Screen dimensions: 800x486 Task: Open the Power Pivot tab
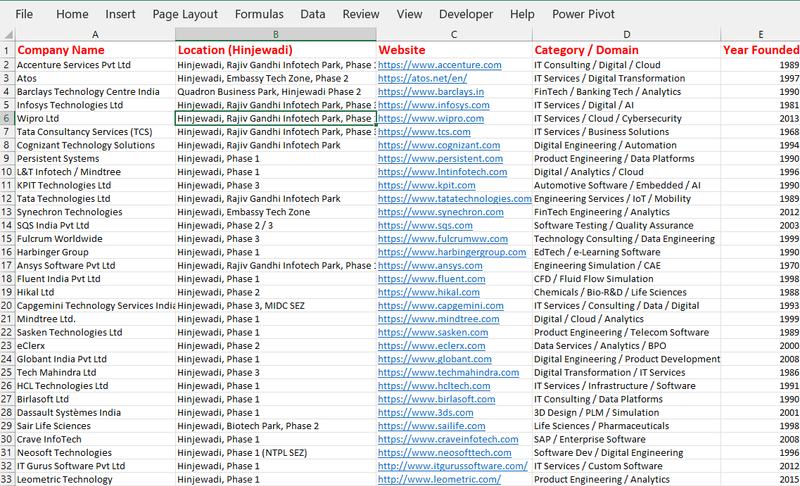tap(583, 14)
